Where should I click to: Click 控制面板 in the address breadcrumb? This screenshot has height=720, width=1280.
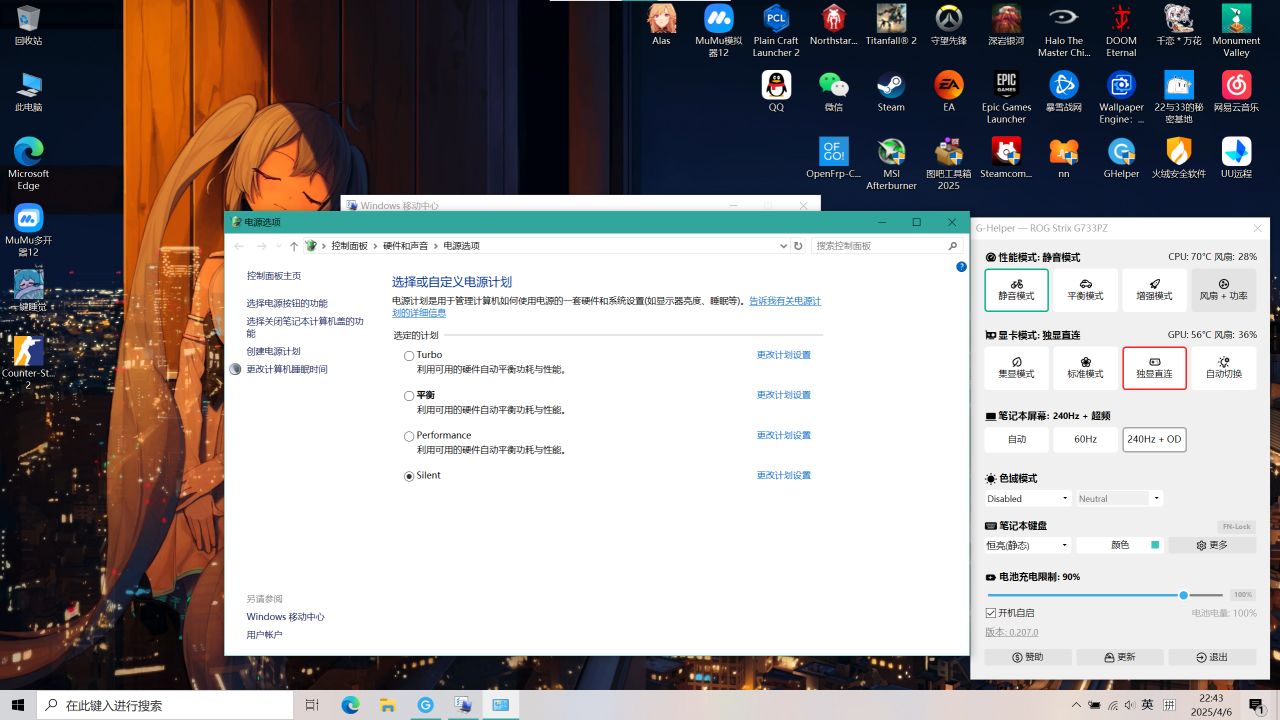click(x=350, y=246)
